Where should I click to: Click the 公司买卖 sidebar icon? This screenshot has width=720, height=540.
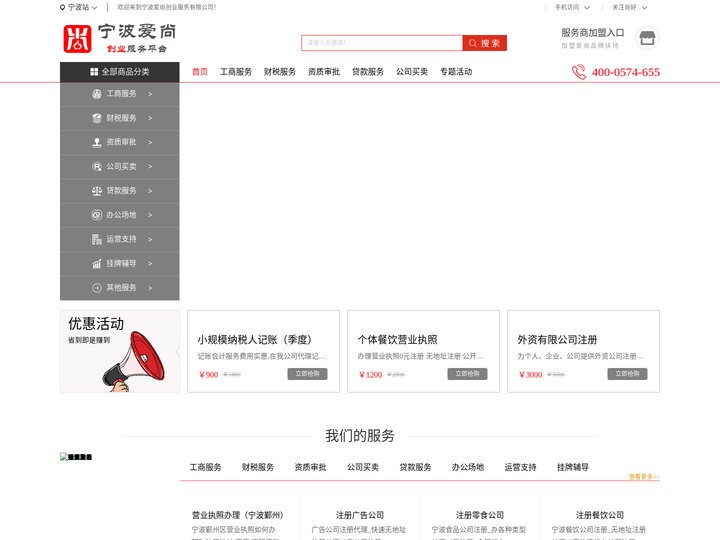[97, 167]
